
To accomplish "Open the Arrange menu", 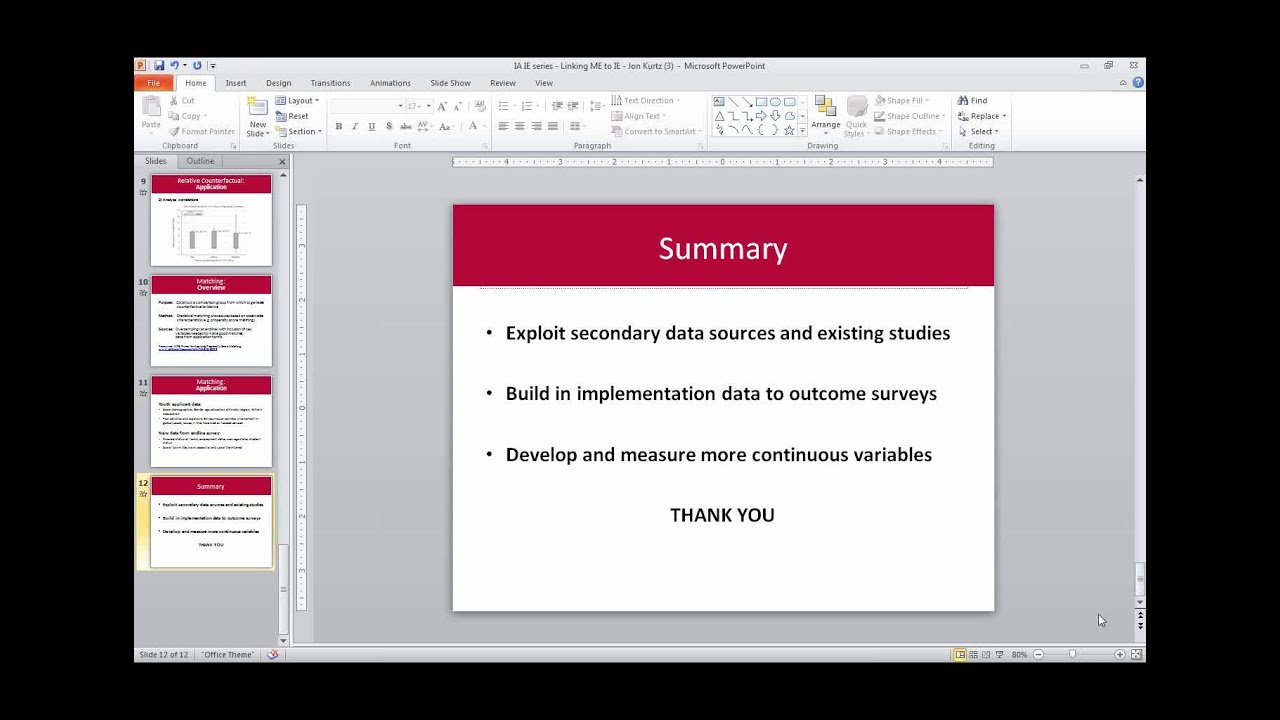I will pyautogui.click(x=825, y=117).
